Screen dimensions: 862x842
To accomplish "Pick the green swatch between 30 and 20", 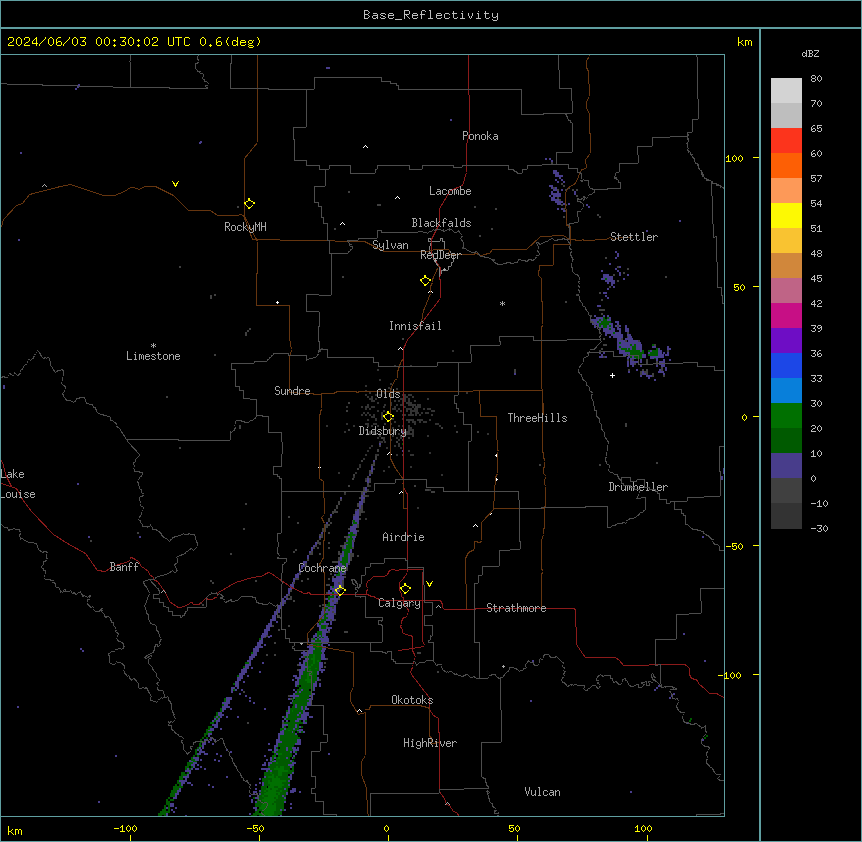I will tap(786, 416).
